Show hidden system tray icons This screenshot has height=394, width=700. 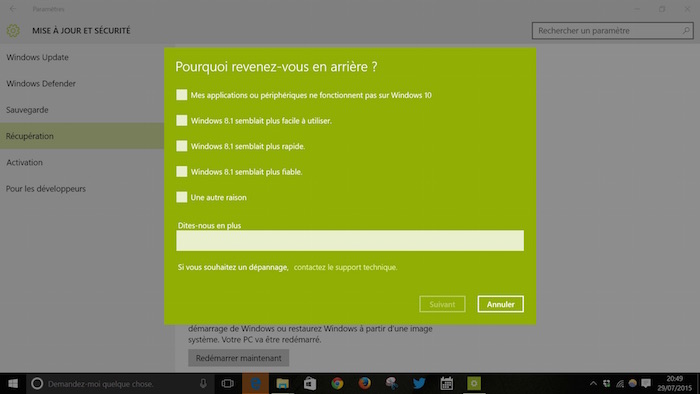click(x=593, y=383)
